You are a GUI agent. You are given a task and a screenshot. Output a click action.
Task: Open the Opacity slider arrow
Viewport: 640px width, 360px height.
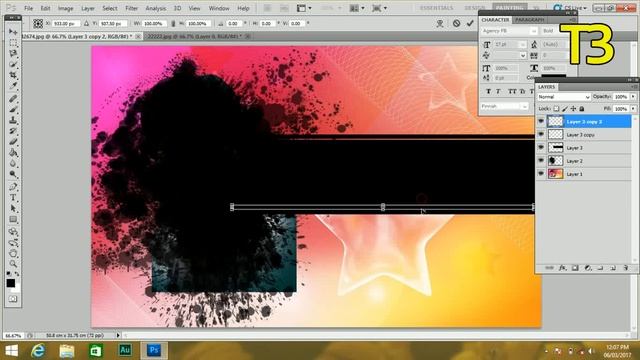click(x=633, y=97)
